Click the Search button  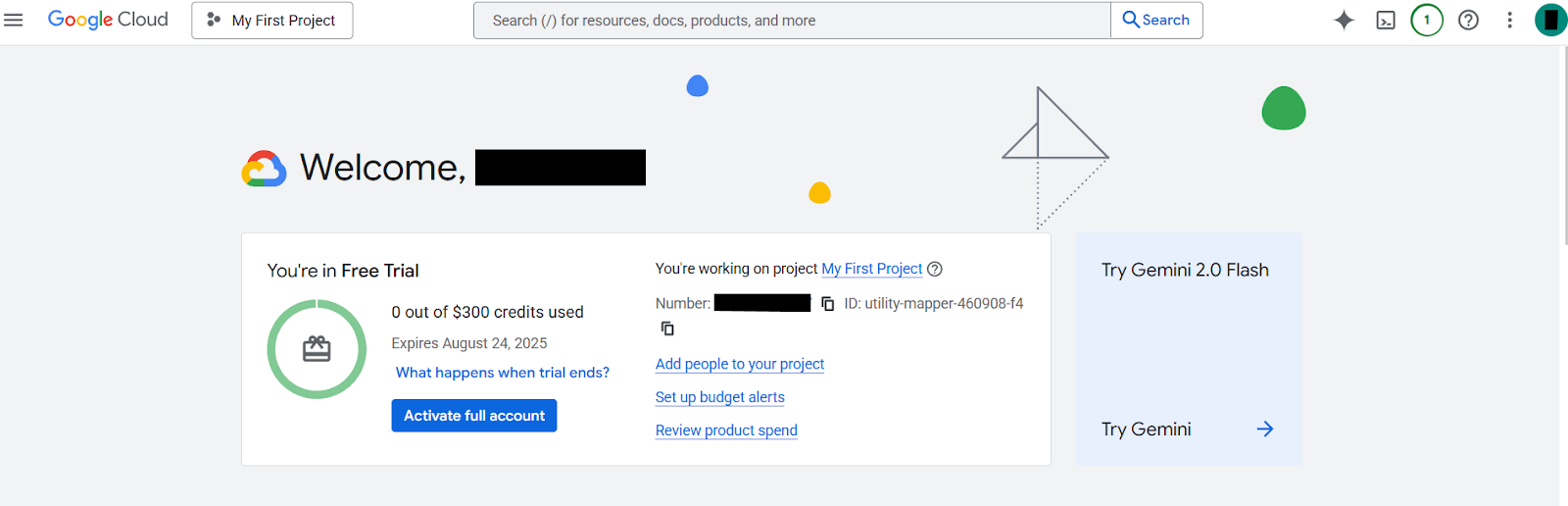pyautogui.click(x=1156, y=21)
